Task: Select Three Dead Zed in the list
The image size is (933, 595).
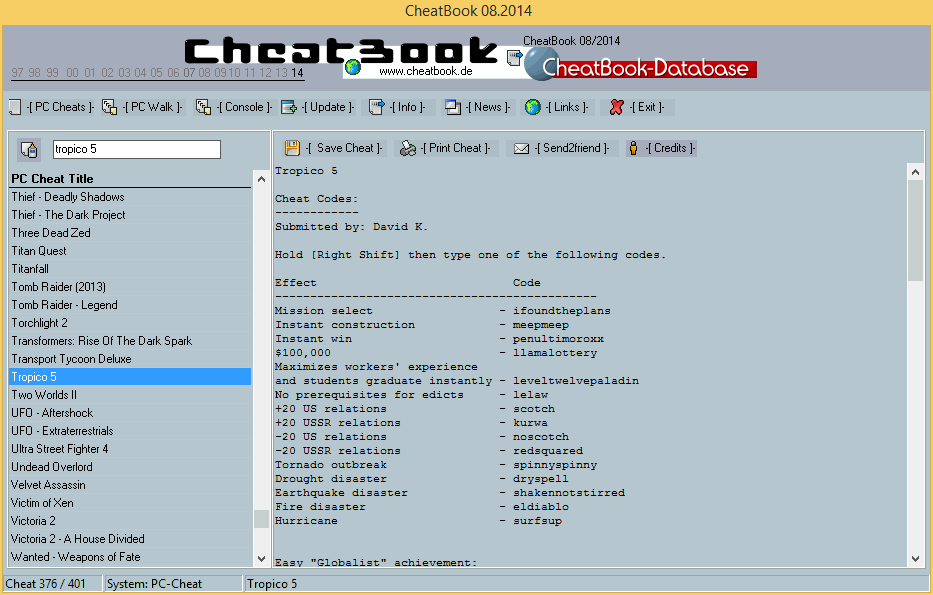Action: pyautogui.click(x=131, y=233)
